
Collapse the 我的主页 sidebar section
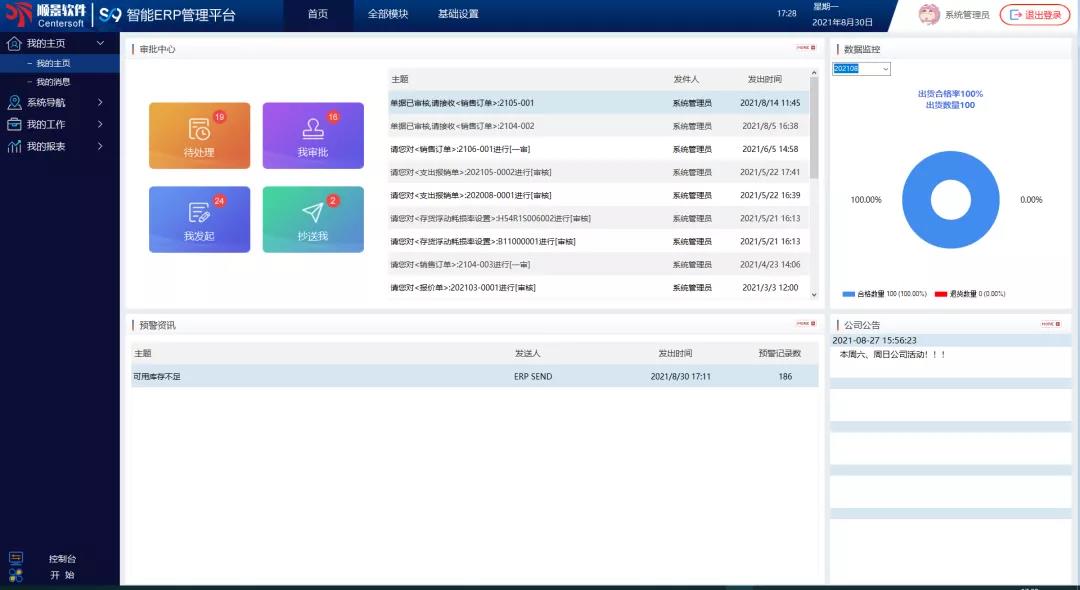point(100,44)
